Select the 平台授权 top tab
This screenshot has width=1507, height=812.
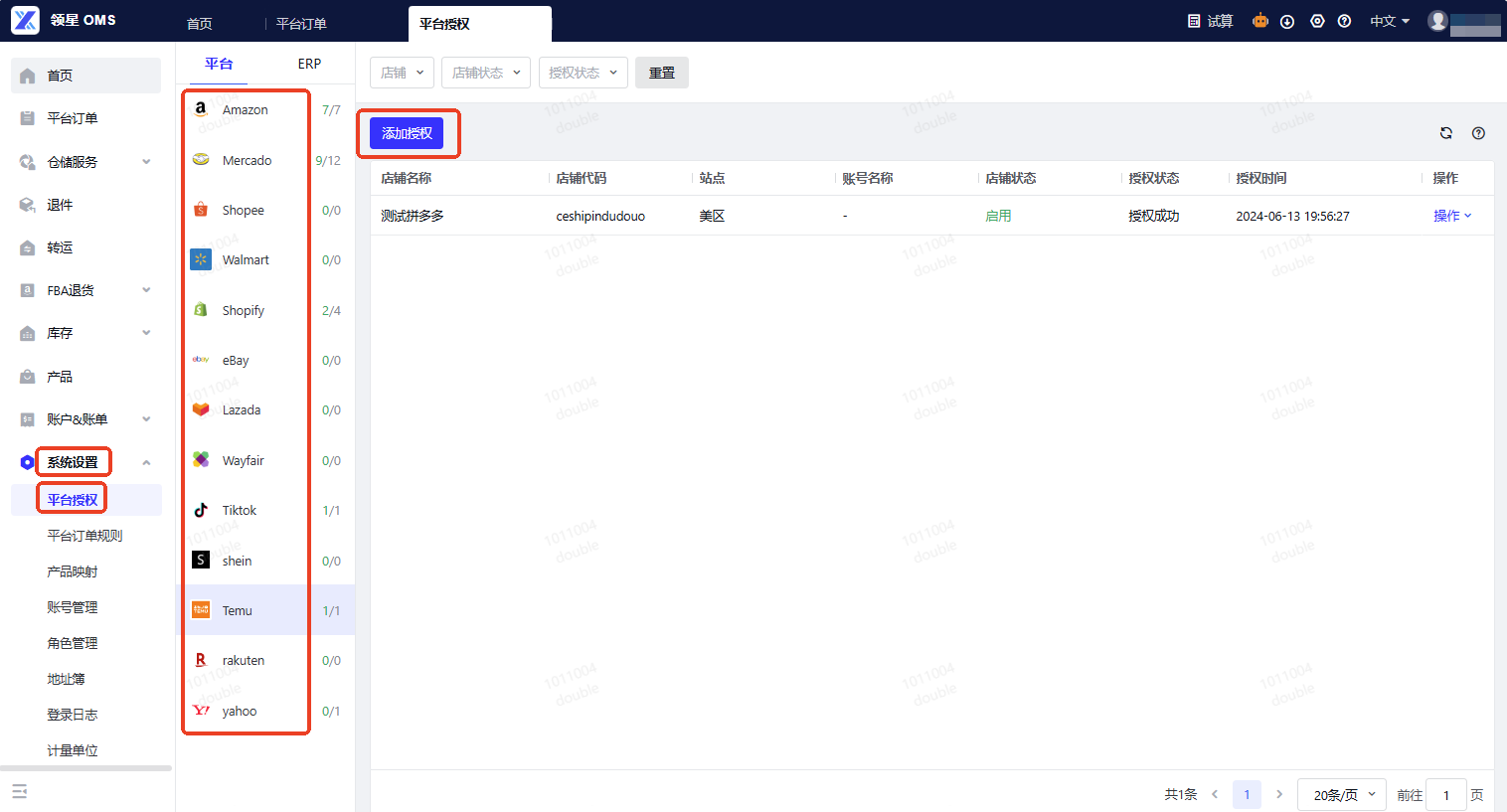tap(479, 24)
